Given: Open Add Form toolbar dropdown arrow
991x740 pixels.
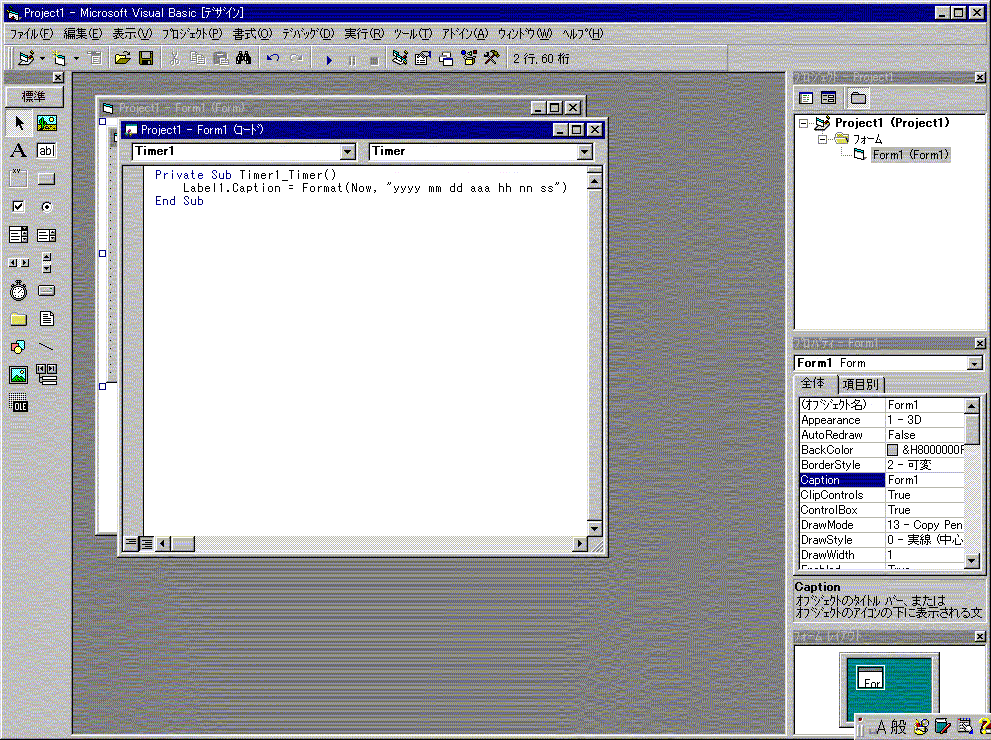Looking at the screenshot, I should click(x=76, y=59).
